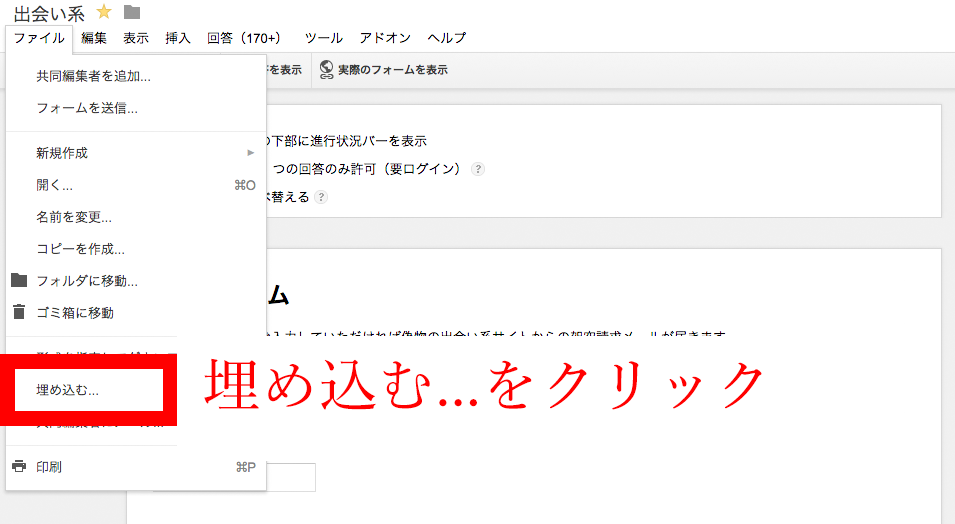Open the ヘルプ menu
The height and width of the screenshot is (524, 955).
point(446,38)
